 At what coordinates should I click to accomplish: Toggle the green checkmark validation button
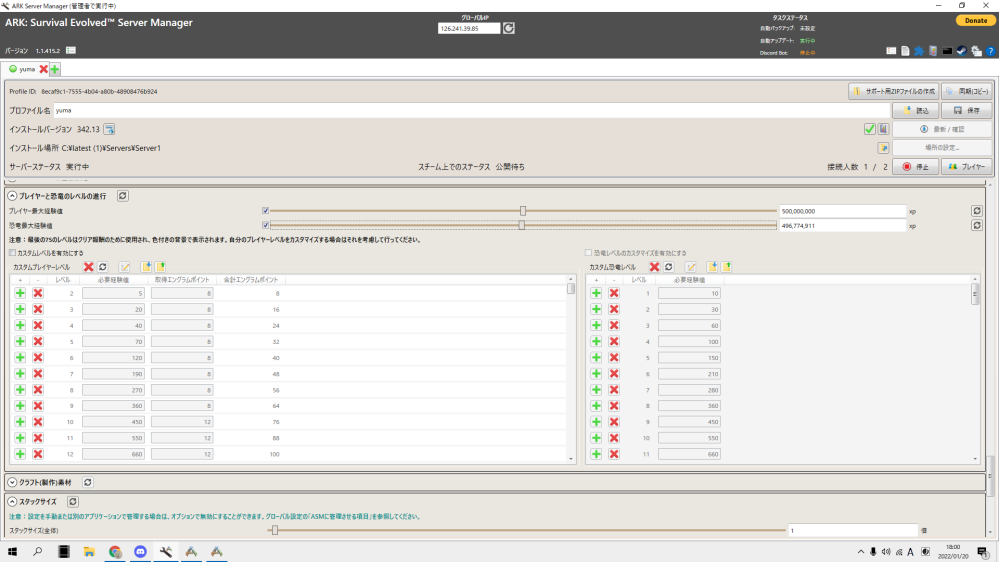pos(869,129)
